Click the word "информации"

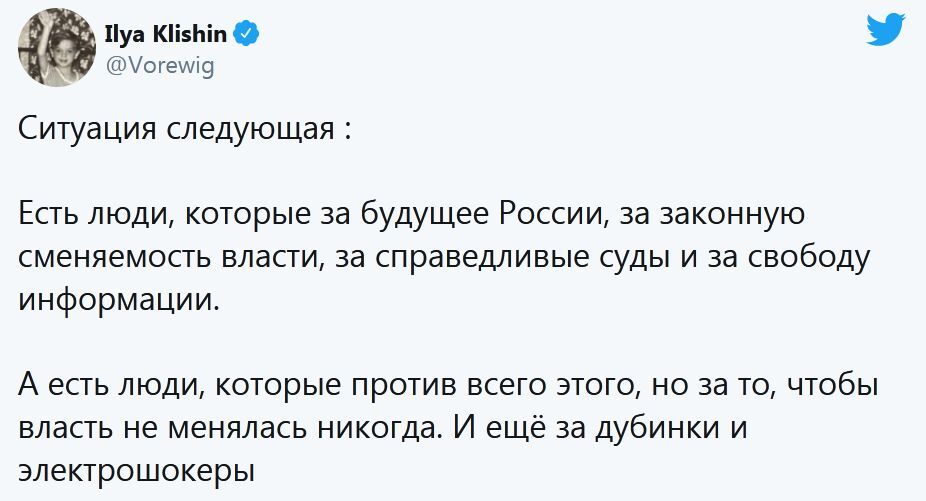(119, 298)
